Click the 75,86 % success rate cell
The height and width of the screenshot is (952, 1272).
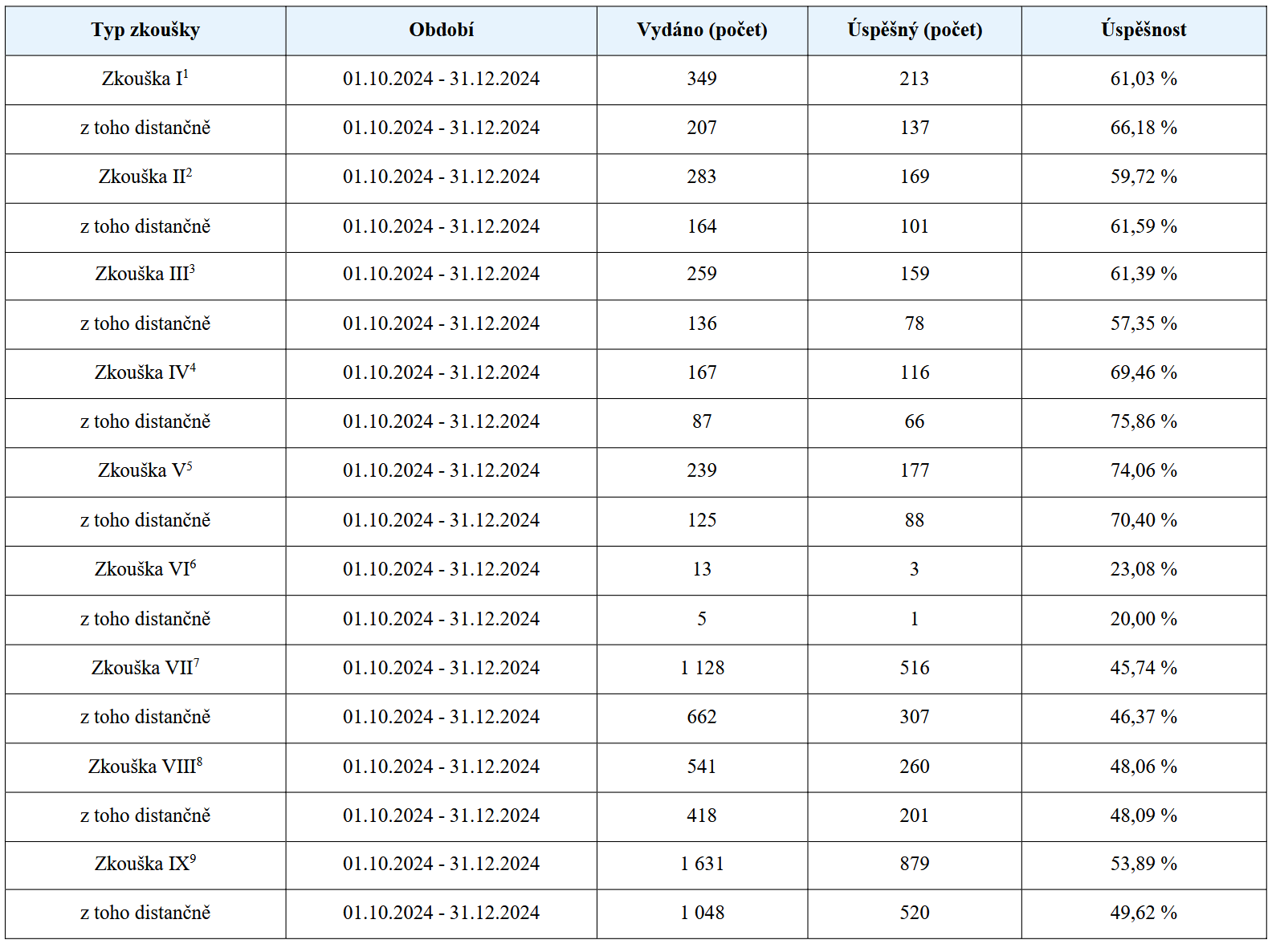pos(1144,422)
